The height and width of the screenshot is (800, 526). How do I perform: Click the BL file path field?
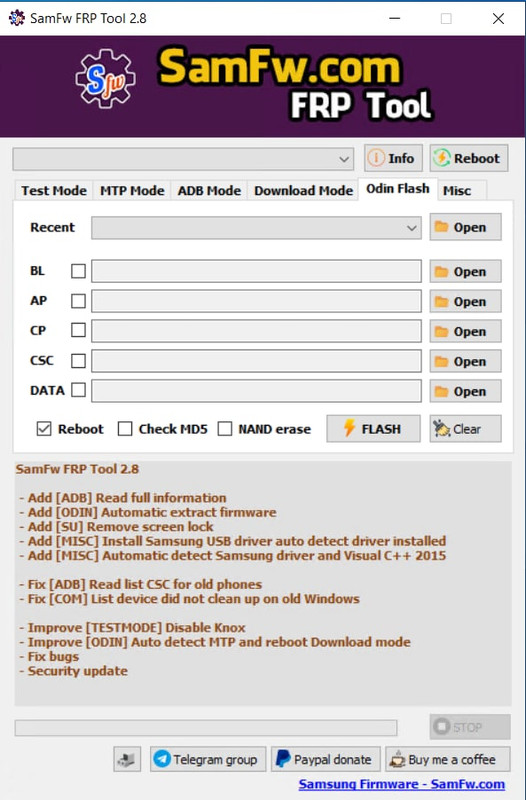[x=256, y=271]
